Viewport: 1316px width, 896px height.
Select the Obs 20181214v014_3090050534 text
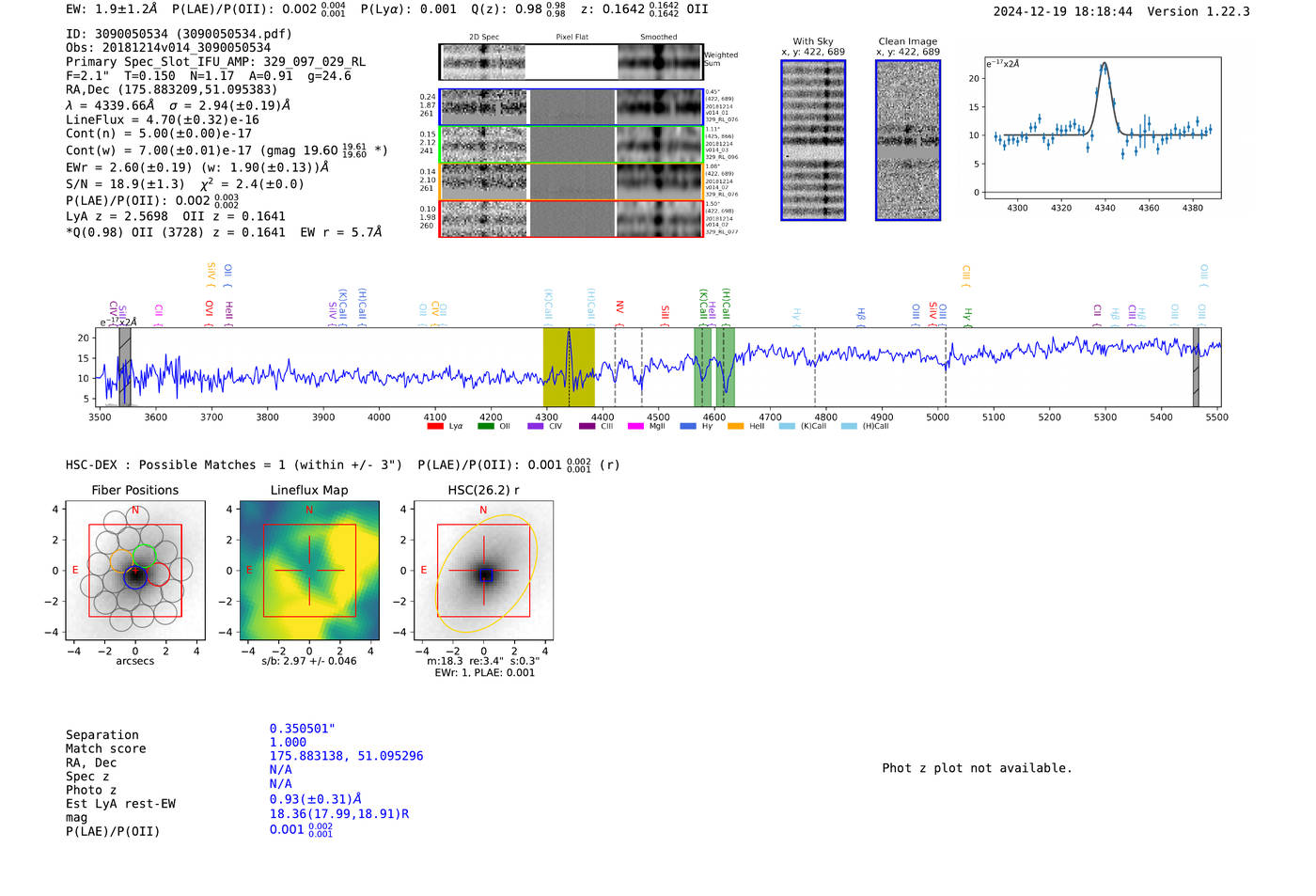click(168, 48)
